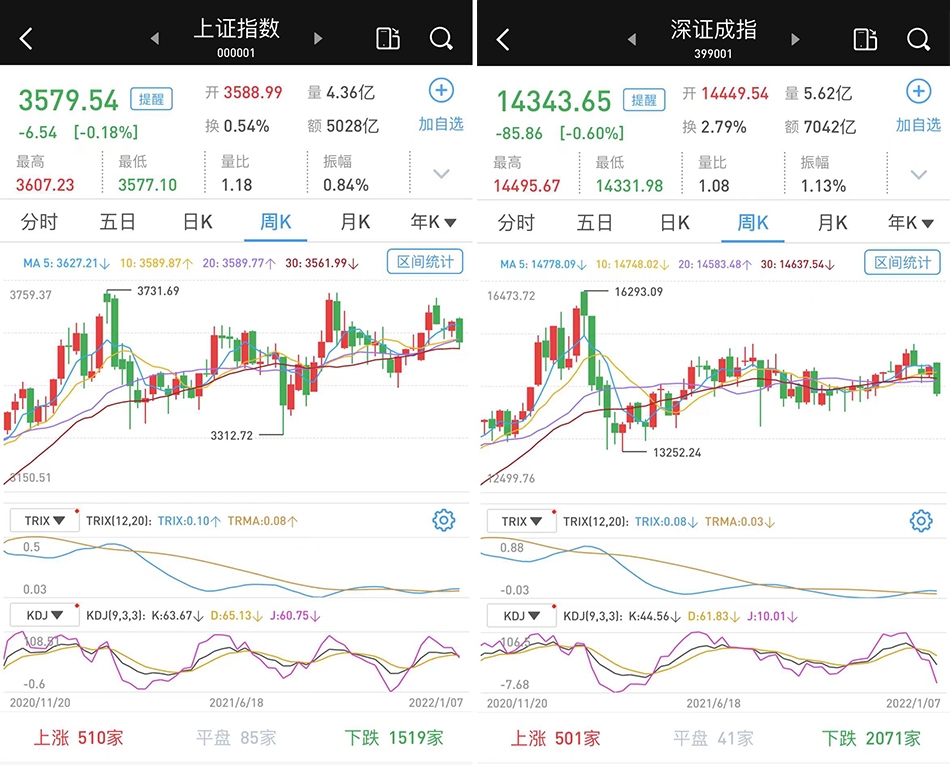Select 月K tab on 上证指数
This screenshot has width=950, height=765.
coord(355,222)
